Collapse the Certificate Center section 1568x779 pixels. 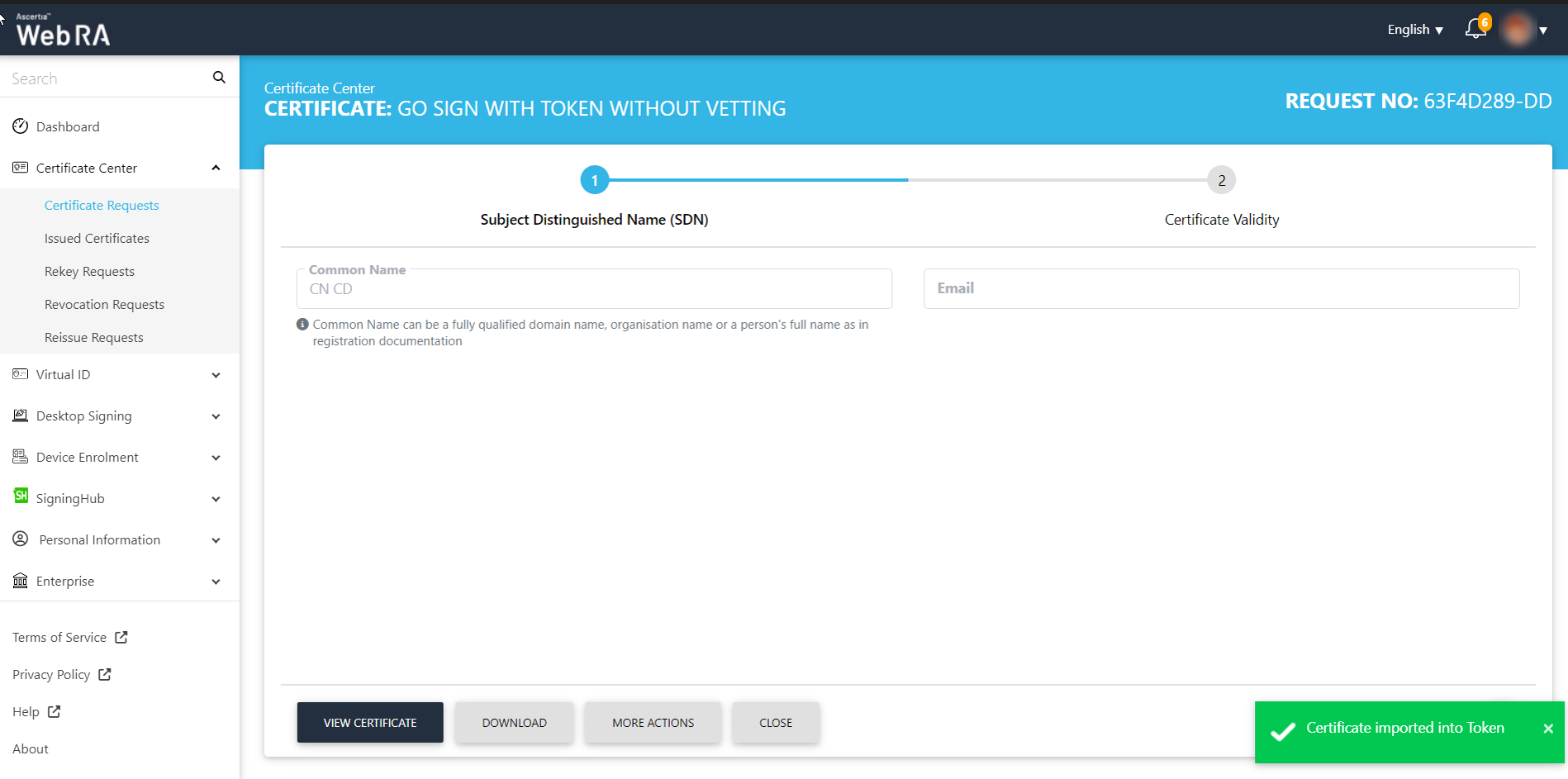[216, 168]
